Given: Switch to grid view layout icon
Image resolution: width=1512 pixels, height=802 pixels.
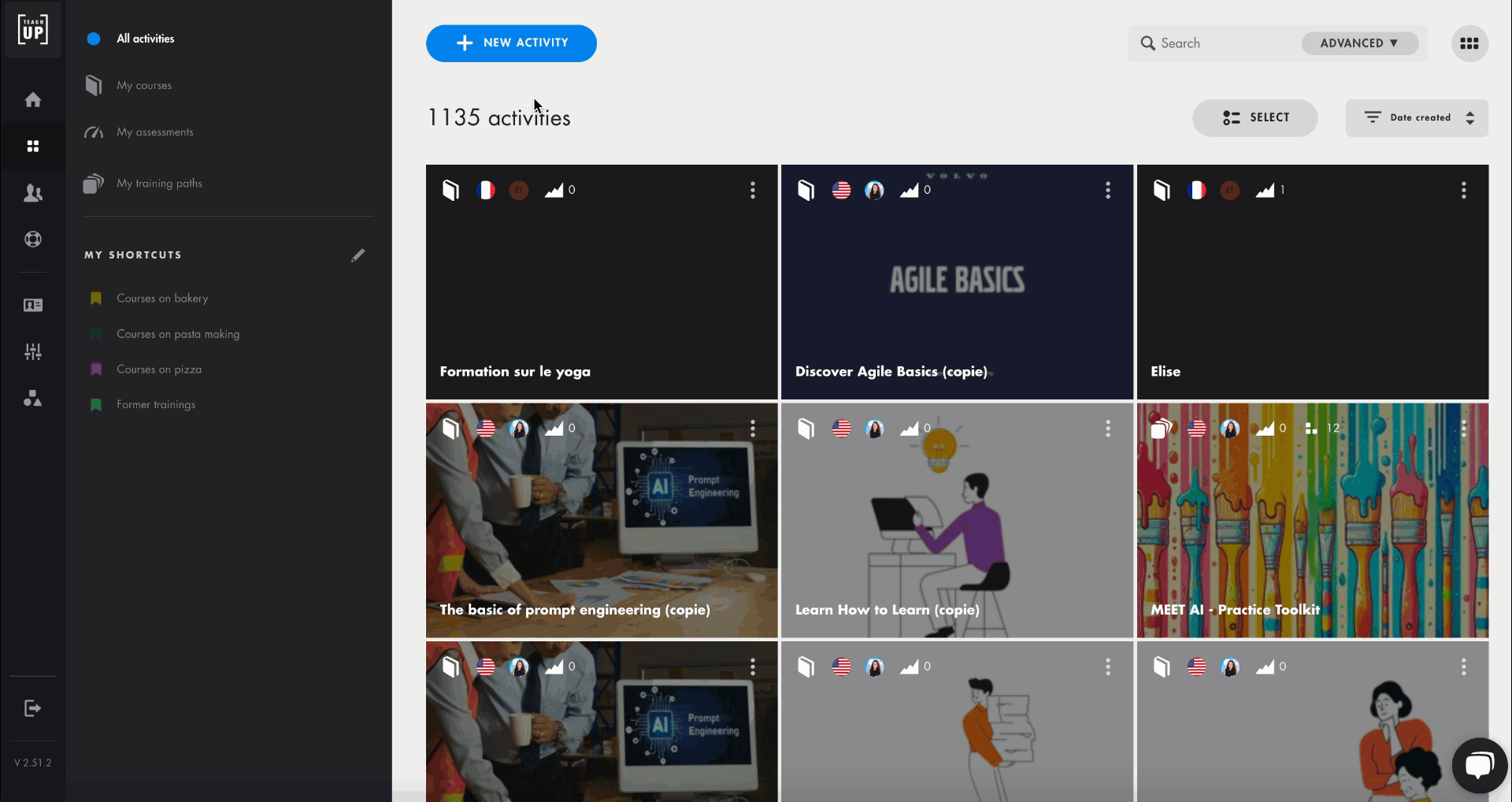Looking at the screenshot, I should coord(1469,43).
